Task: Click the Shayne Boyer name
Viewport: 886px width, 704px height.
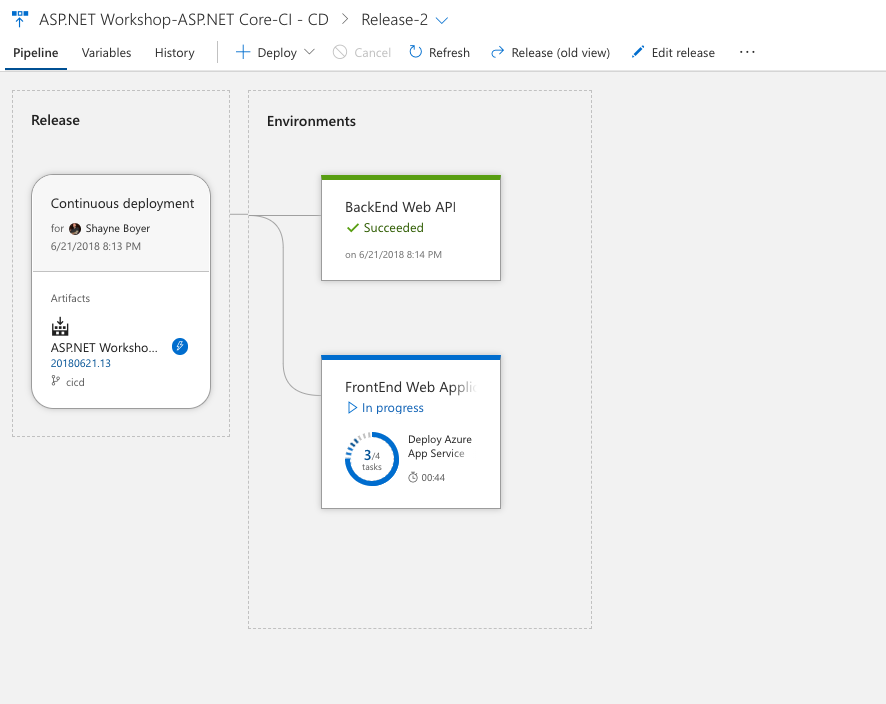Action: click(x=118, y=228)
